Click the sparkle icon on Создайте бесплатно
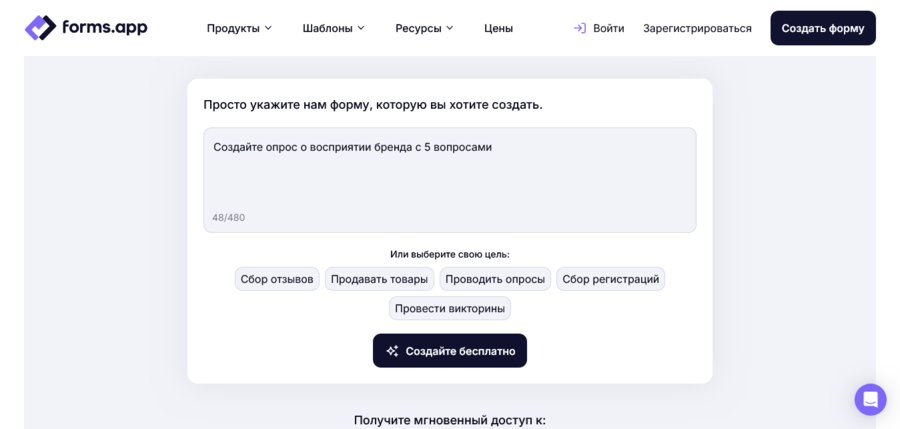This screenshot has width=900, height=429. pos(392,351)
